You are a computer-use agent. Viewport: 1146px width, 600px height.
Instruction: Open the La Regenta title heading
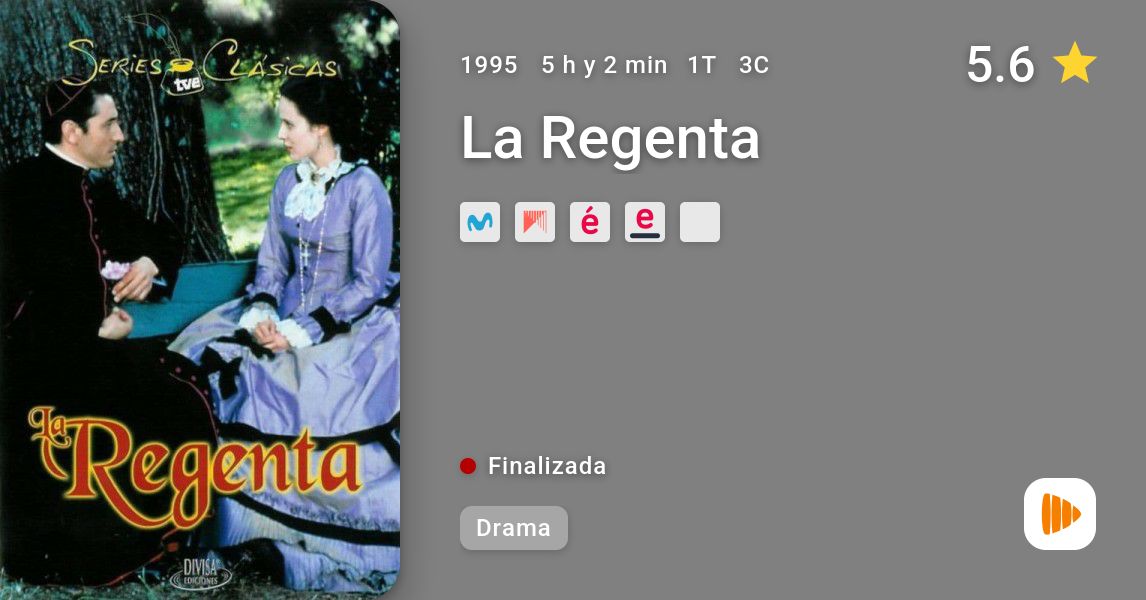tap(610, 137)
